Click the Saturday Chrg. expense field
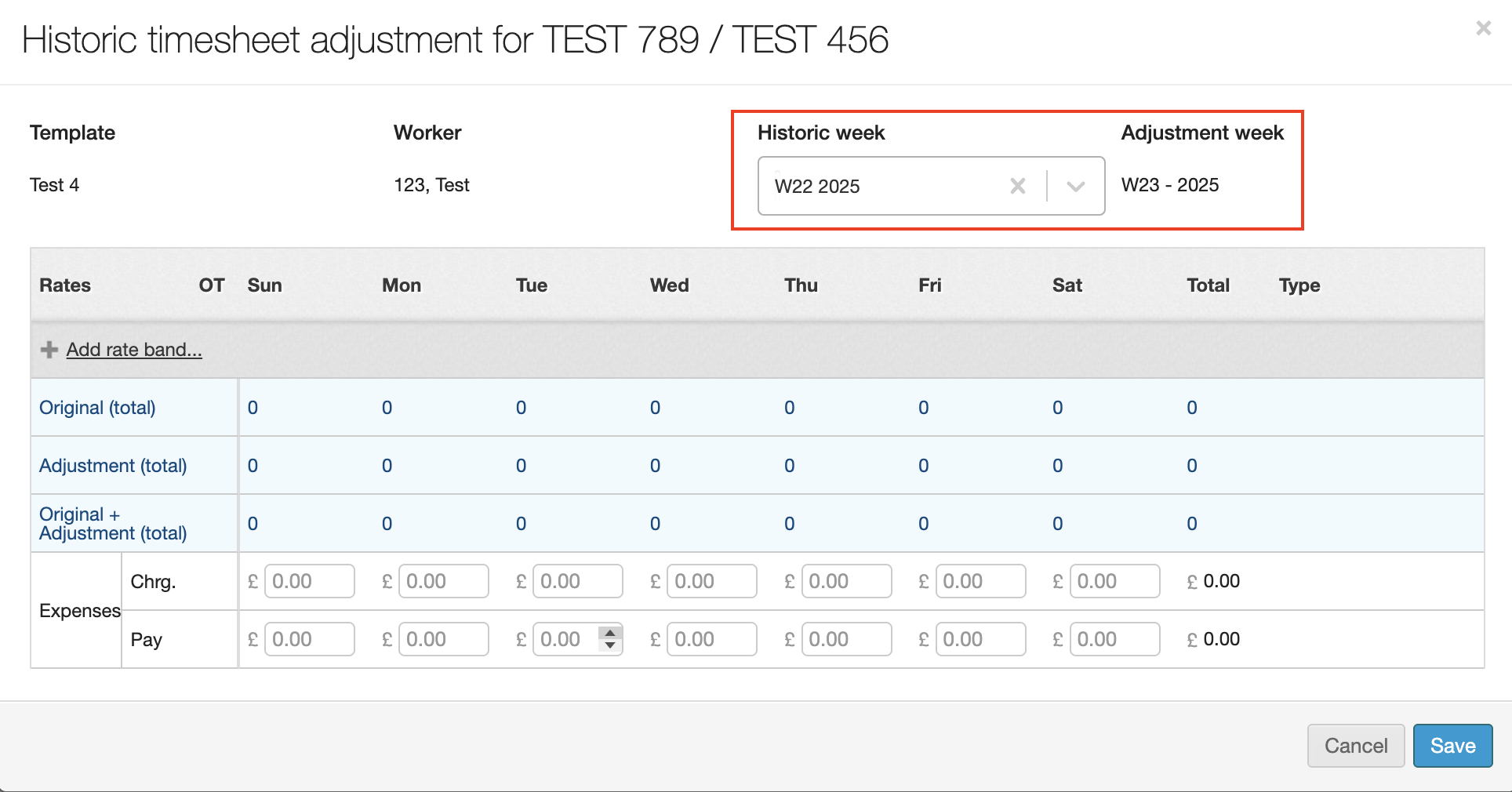The width and height of the screenshot is (1512, 792). coord(1114,581)
